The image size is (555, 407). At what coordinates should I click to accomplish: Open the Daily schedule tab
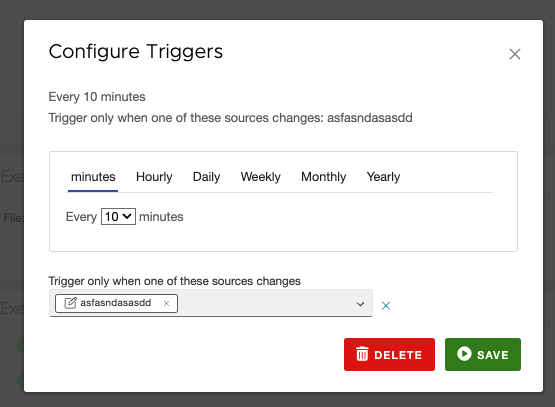[206, 177]
